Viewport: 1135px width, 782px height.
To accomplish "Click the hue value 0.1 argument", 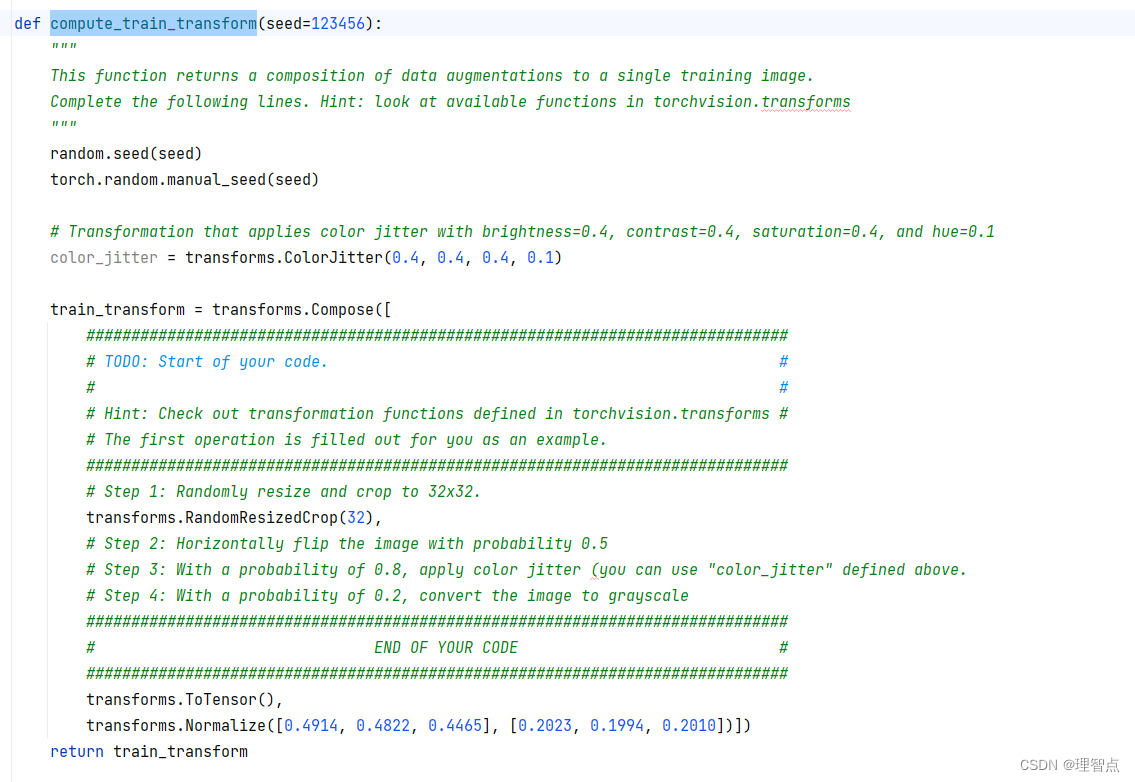I will click(540, 257).
